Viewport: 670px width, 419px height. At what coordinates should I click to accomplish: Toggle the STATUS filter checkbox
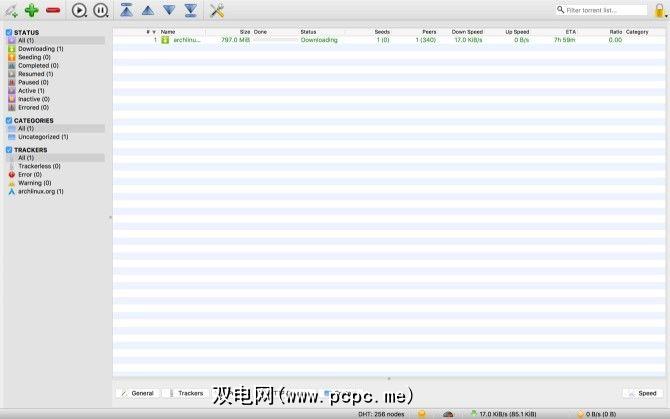tap(9, 32)
